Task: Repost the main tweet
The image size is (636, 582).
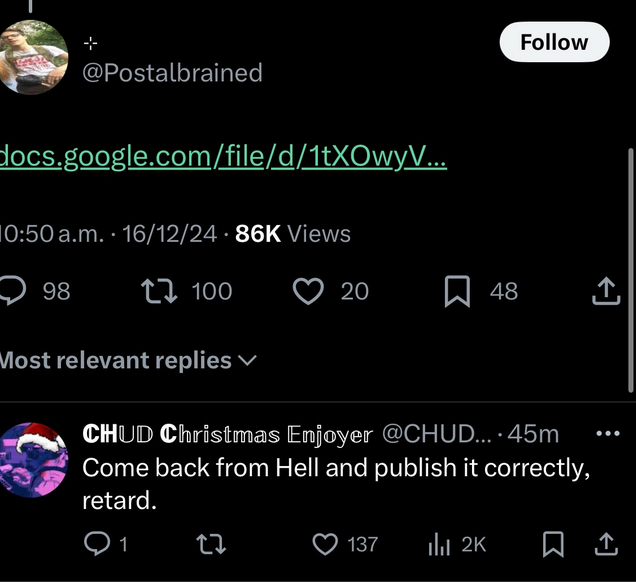Action: [156, 291]
